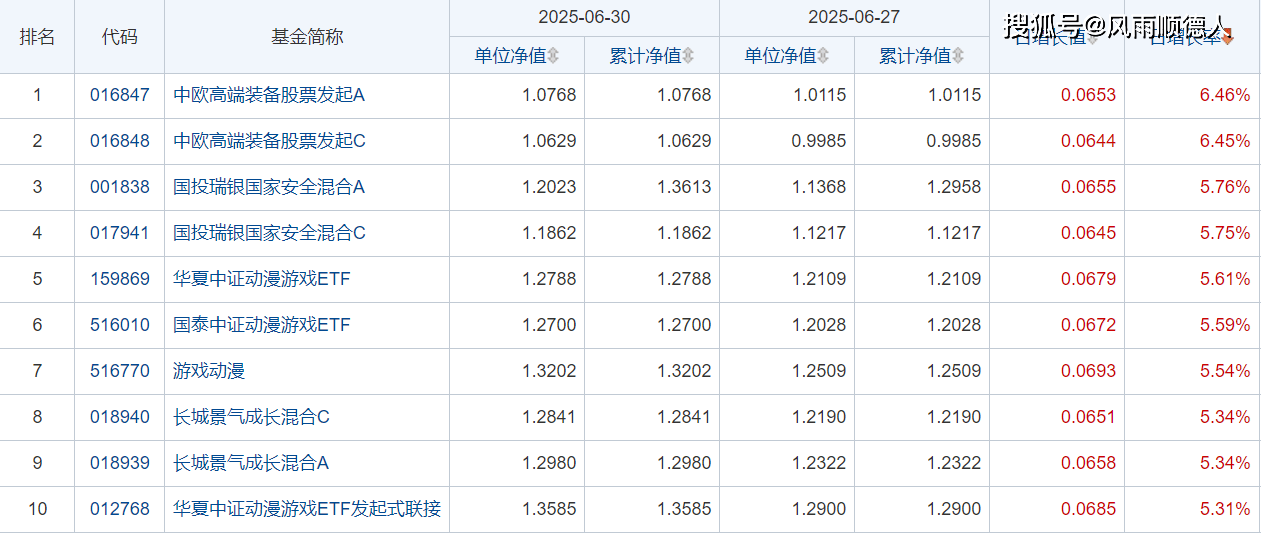This screenshot has height=533, width=1261.
Task: Click the 5.61% daily growth rate
Action: [x=1225, y=279]
